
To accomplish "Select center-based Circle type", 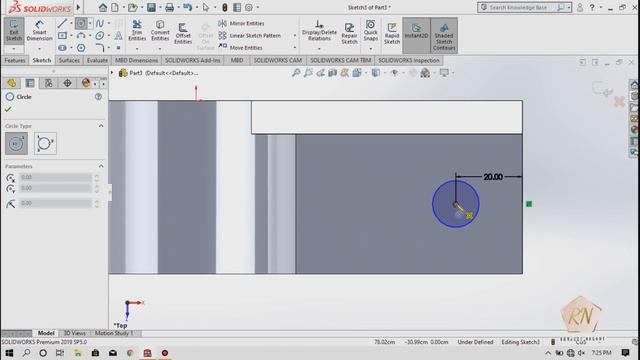I will (16, 143).
